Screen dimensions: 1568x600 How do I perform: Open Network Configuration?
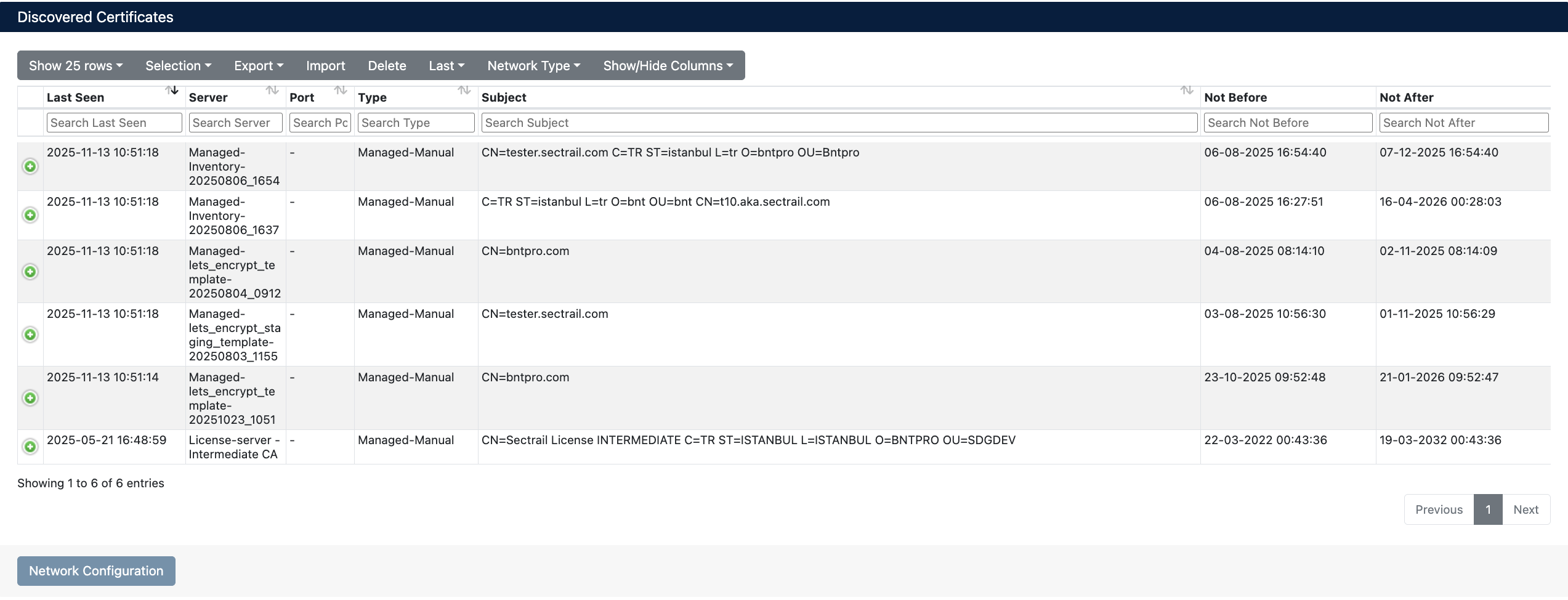pos(96,571)
